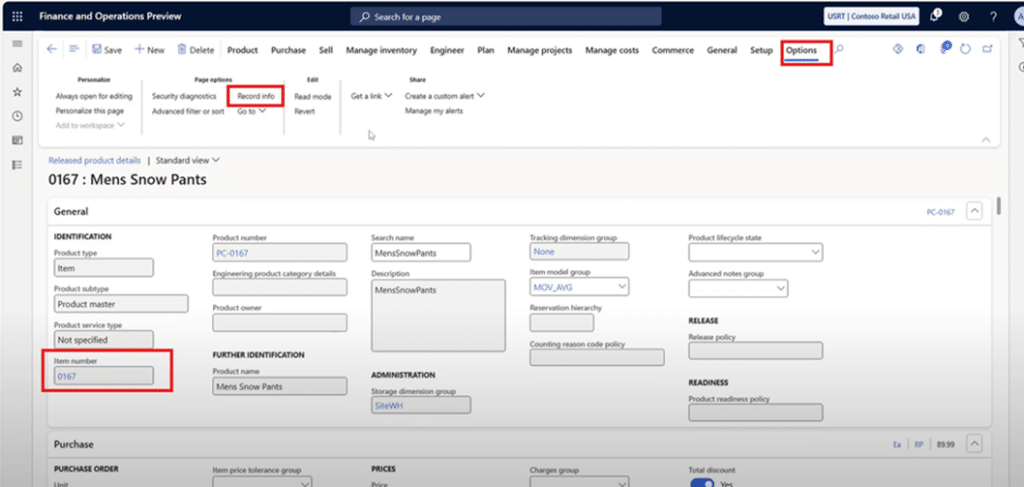Delete the current record
Image resolution: width=1024 pixels, height=487 pixels.
pos(195,50)
